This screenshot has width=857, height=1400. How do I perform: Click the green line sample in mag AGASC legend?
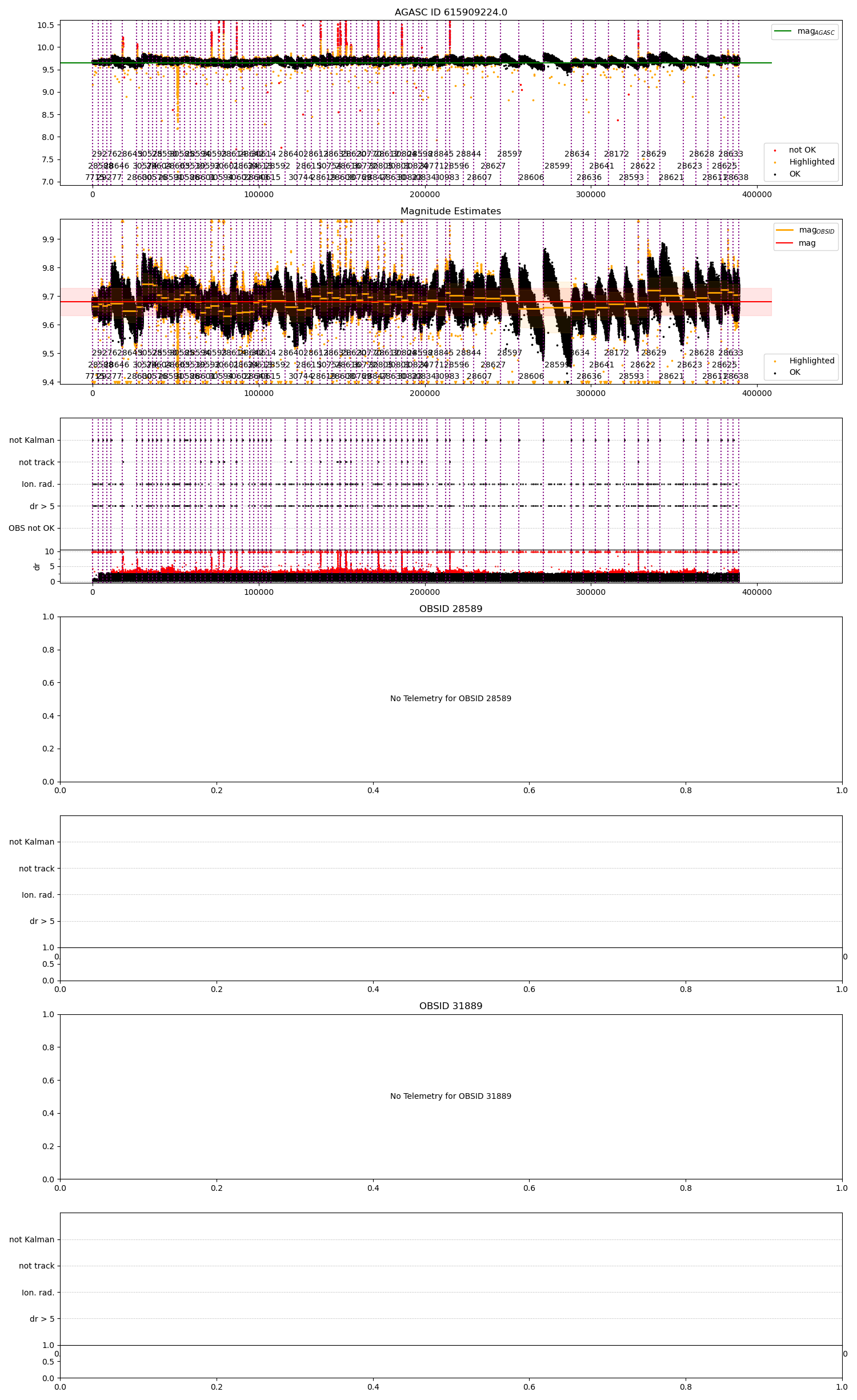783,31
